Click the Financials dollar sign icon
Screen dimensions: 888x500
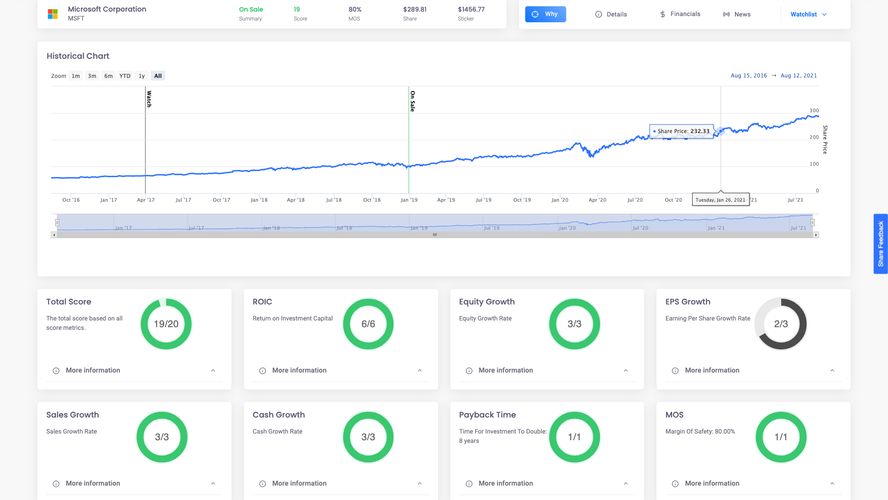point(662,14)
